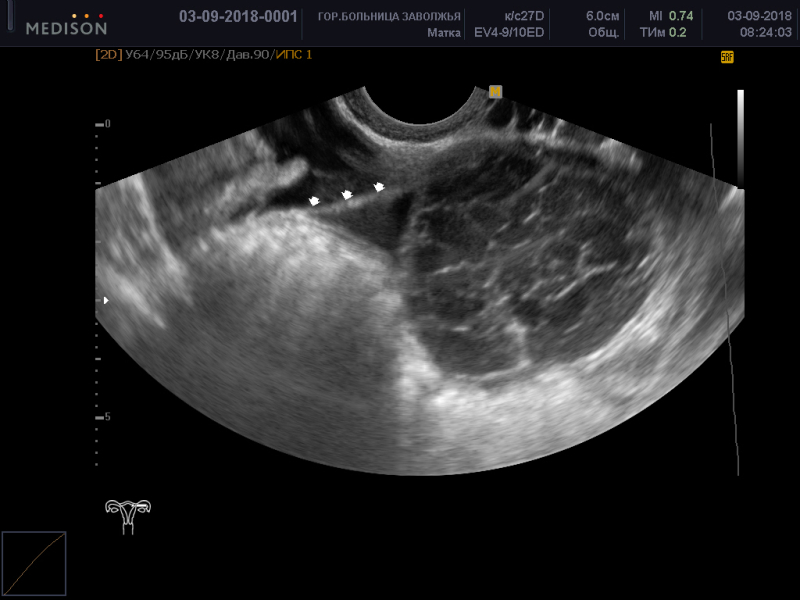Click the orange M orientation marker
Viewport: 800px width, 600px height.
495,92
